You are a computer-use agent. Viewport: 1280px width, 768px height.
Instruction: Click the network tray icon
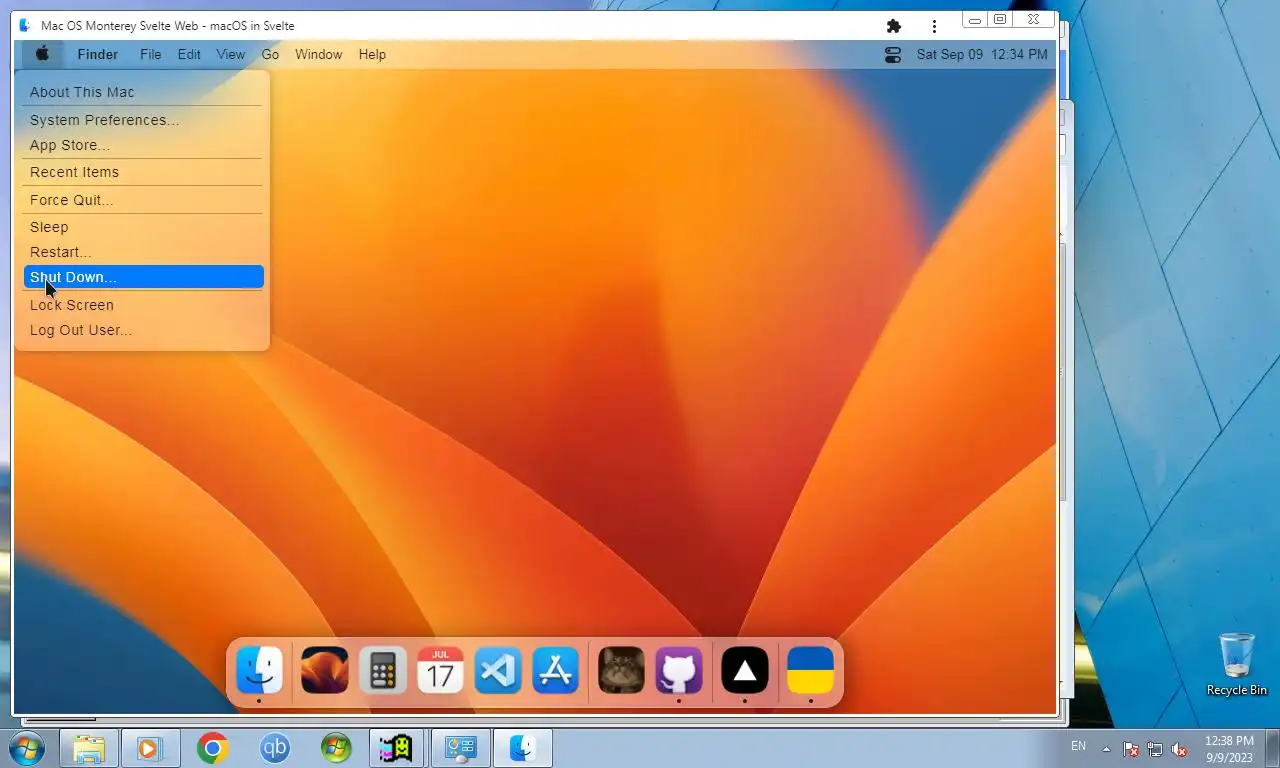pos(1155,749)
